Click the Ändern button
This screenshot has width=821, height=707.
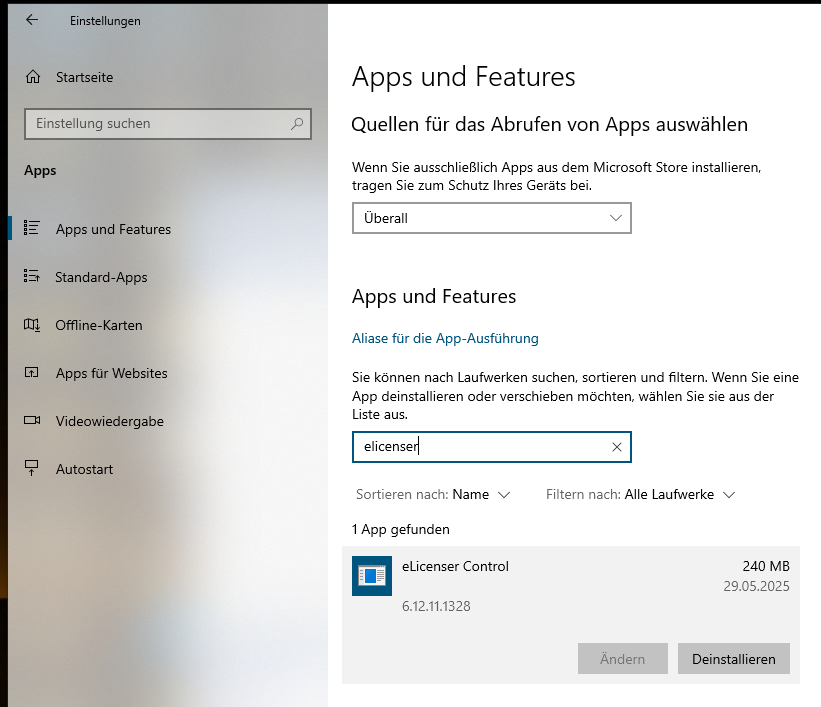pyautogui.click(x=623, y=659)
